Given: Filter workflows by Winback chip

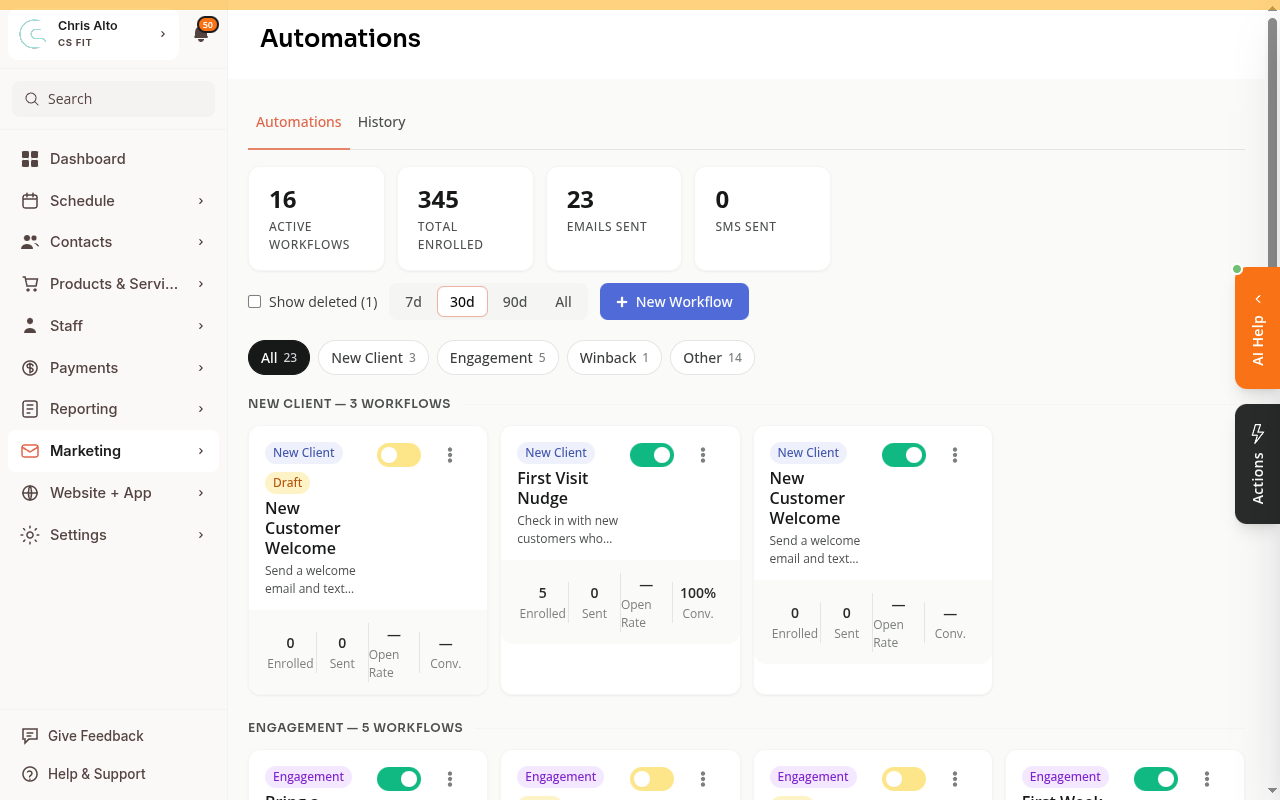Looking at the screenshot, I should click(x=614, y=358).
